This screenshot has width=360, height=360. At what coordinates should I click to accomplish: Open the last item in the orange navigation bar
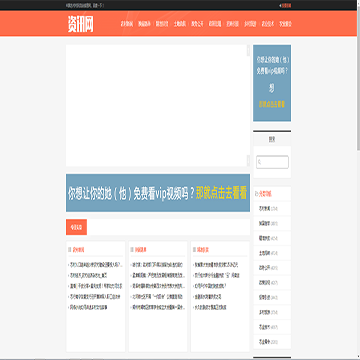285,24
